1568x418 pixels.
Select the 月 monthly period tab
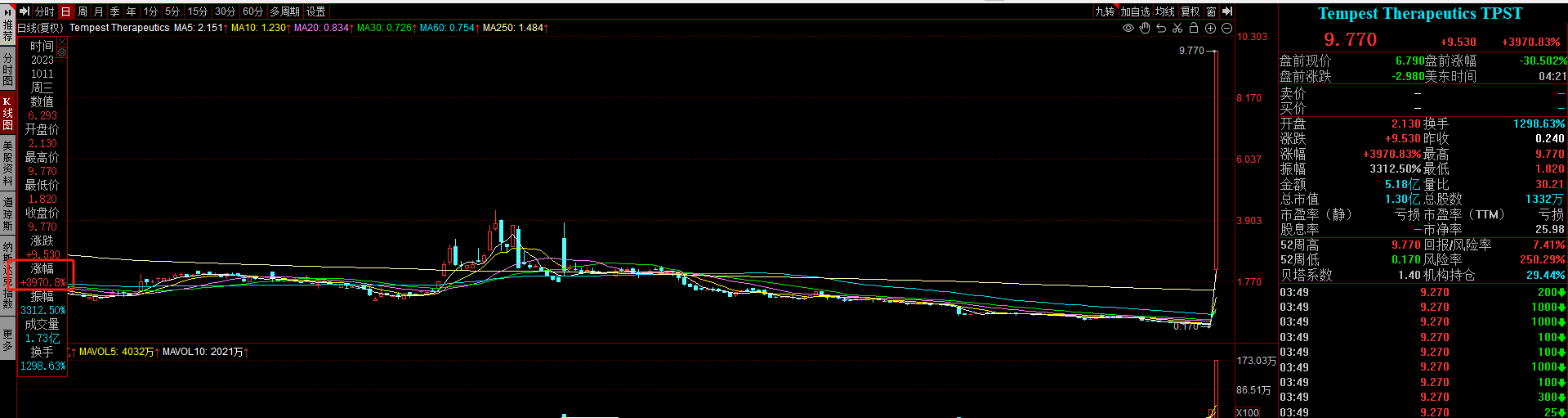point(99,11)
